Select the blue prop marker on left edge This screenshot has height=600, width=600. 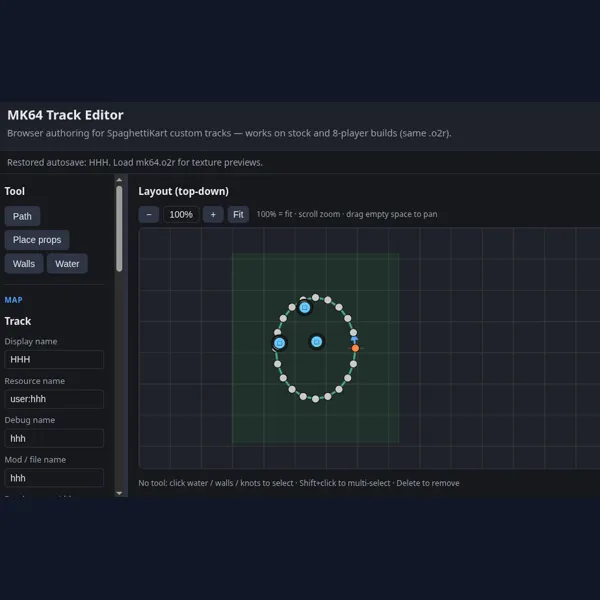click(x=279, y=343)
